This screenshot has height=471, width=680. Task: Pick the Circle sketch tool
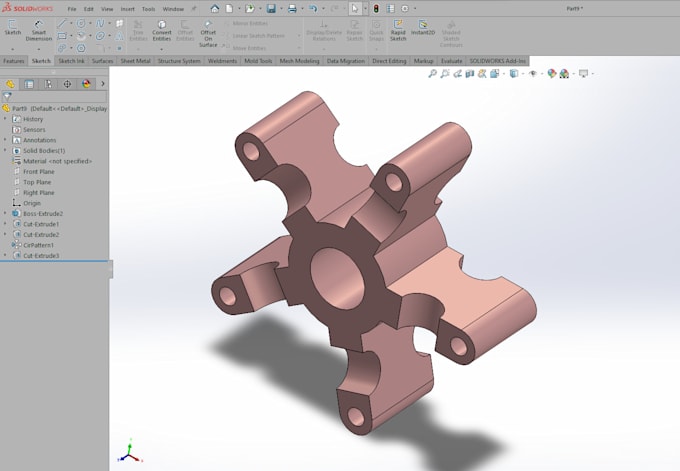[81, 23]
